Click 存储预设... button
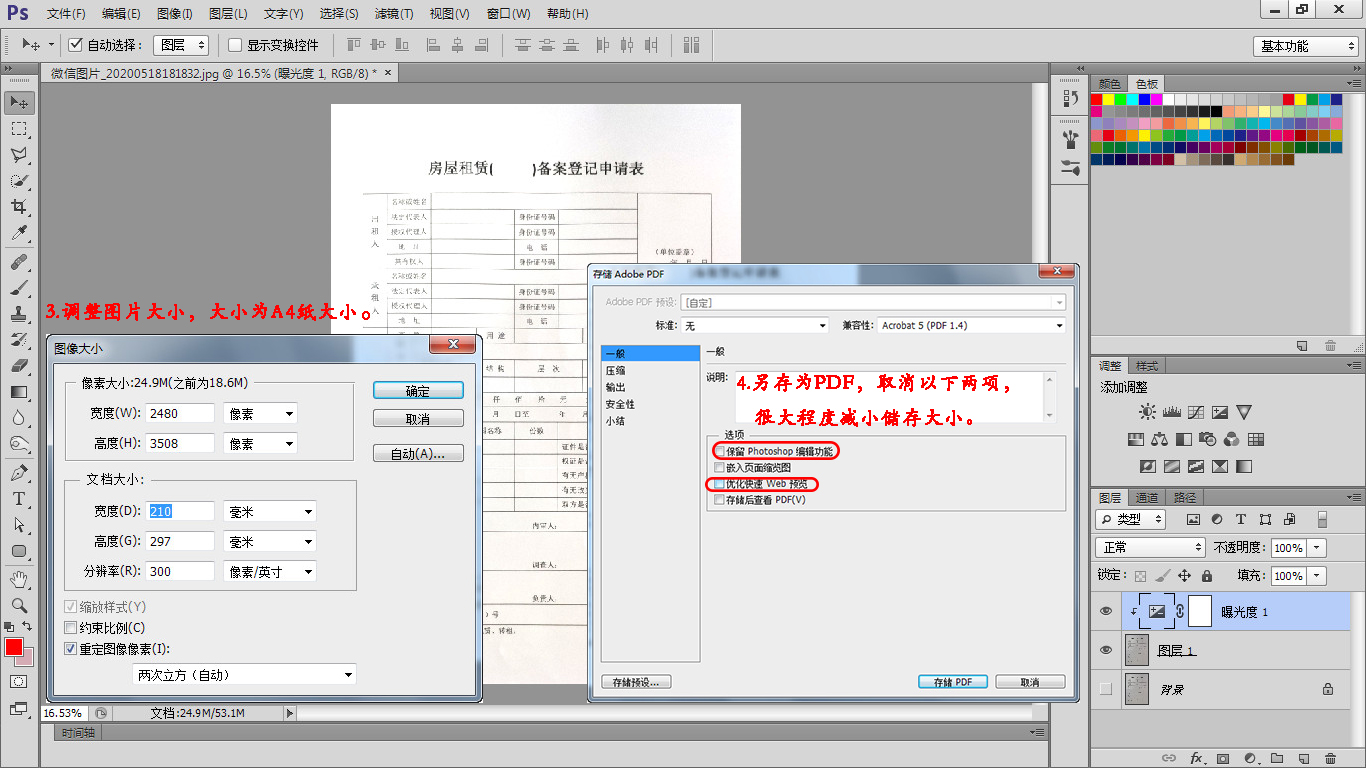Image resolution: width=1366 pixels, height=768 pixels. tap(636, 682)
